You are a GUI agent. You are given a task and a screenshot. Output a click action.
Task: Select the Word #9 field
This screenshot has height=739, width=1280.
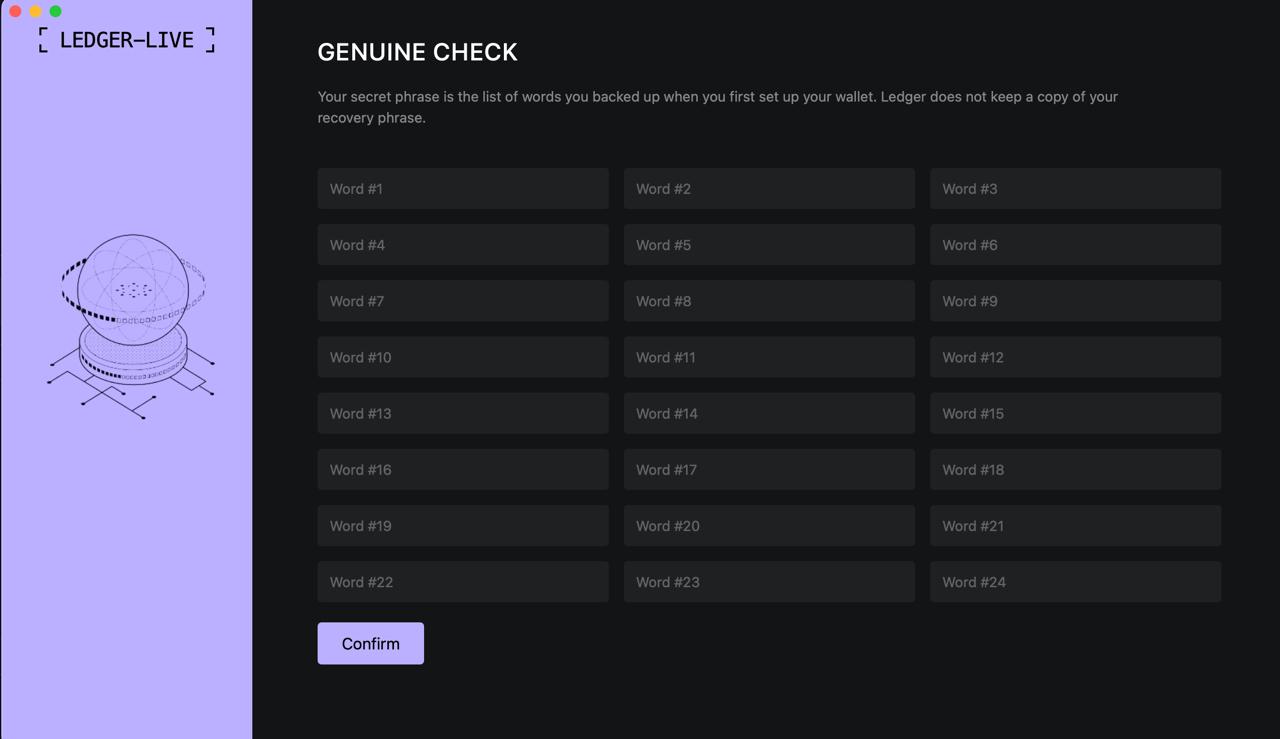click(x=1075, y=301)
